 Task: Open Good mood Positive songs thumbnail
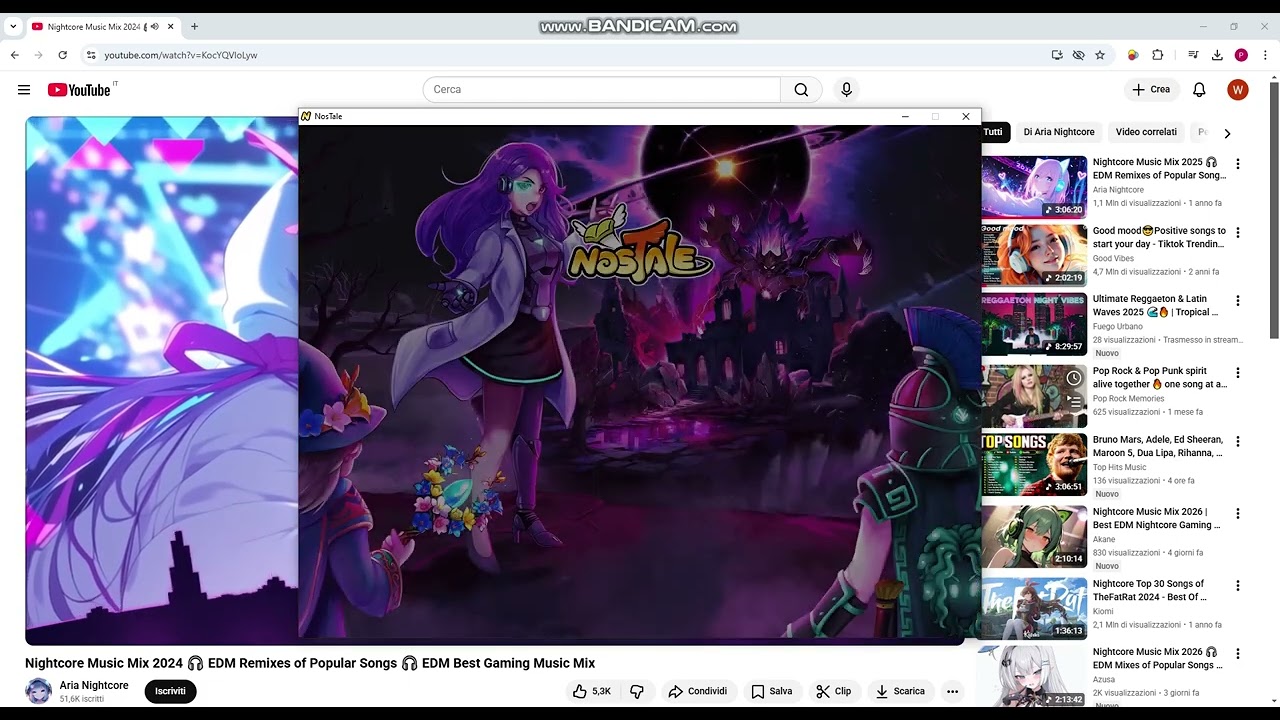click(x=1034, y=255)
